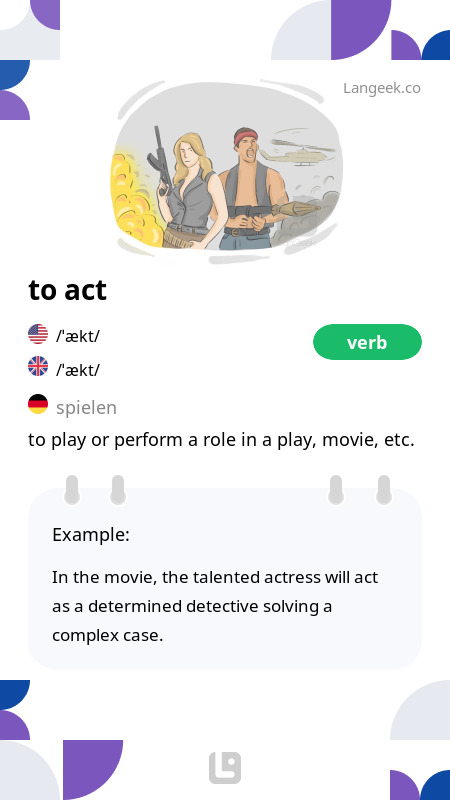
Task: Click the leftmost notepad ring binding
Action: click(x=72, y=490)
